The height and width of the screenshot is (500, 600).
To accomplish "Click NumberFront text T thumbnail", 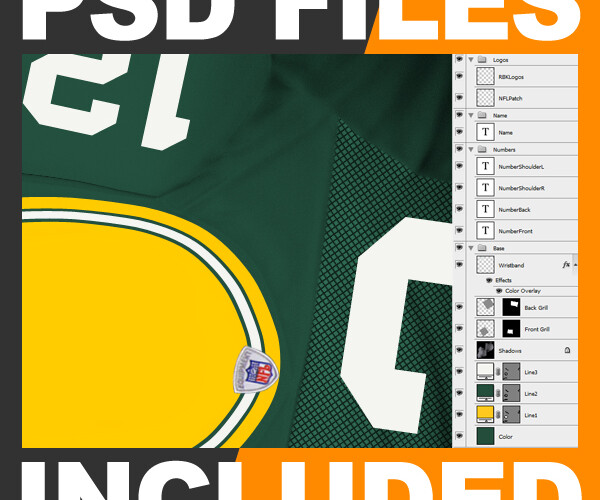I will (485, 231).
